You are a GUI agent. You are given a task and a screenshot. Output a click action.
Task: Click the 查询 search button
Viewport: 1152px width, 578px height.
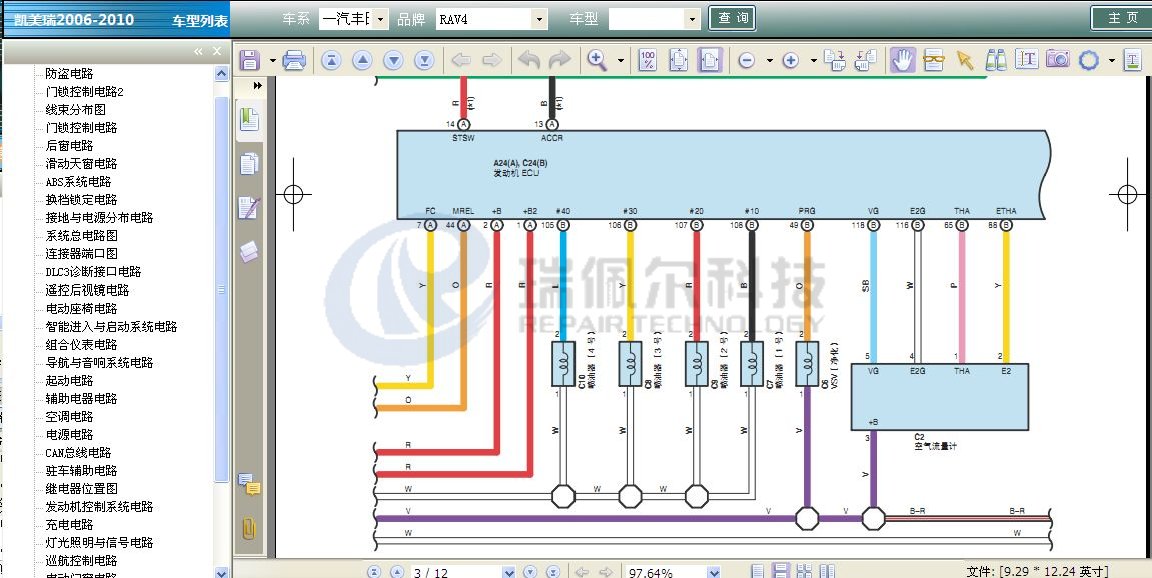pyautogui.click(x=732, y=18)
